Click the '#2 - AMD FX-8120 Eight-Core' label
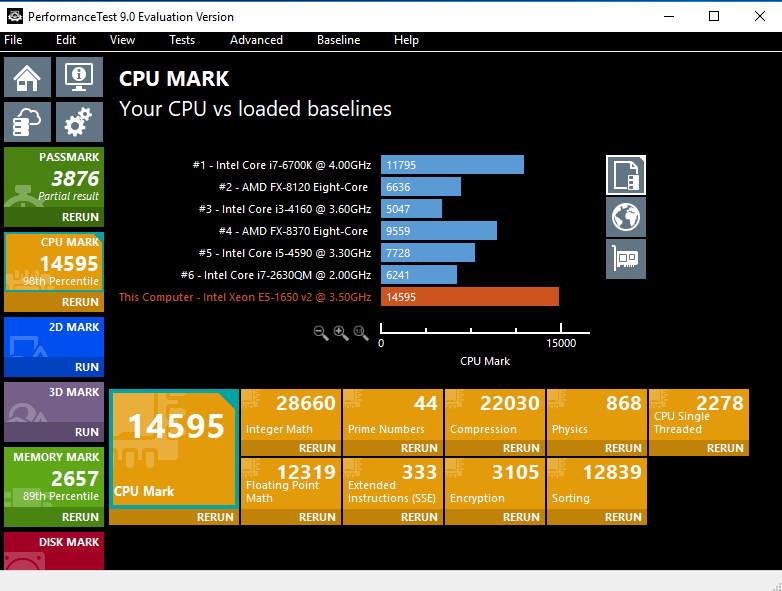Viewport: 782px width, 591px height. point(293,187)
